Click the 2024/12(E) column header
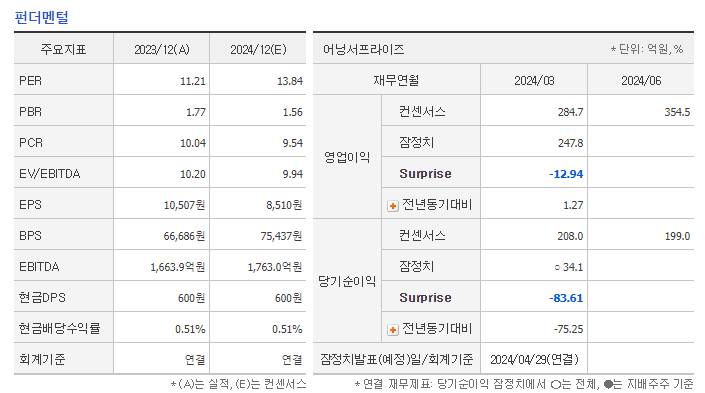This screenshot has height=393, width=705. 259,49
